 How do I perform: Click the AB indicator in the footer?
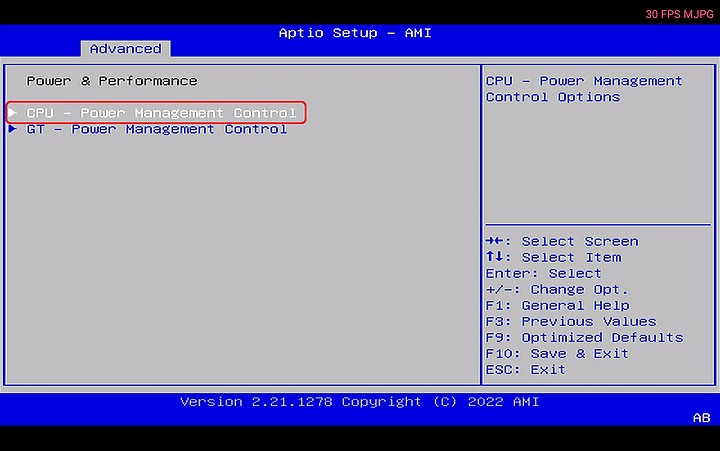click(702, 417)
